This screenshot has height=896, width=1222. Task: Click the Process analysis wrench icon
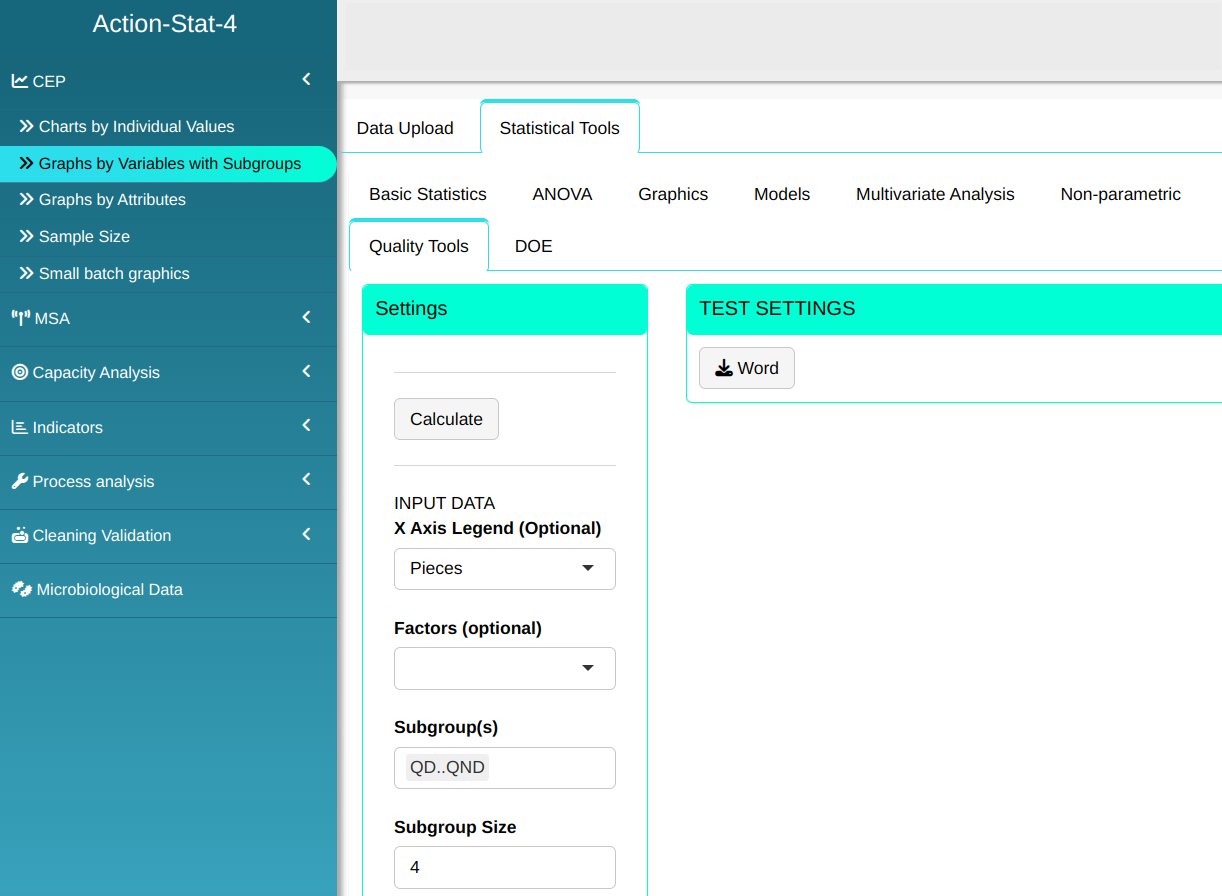pos(20,481)
